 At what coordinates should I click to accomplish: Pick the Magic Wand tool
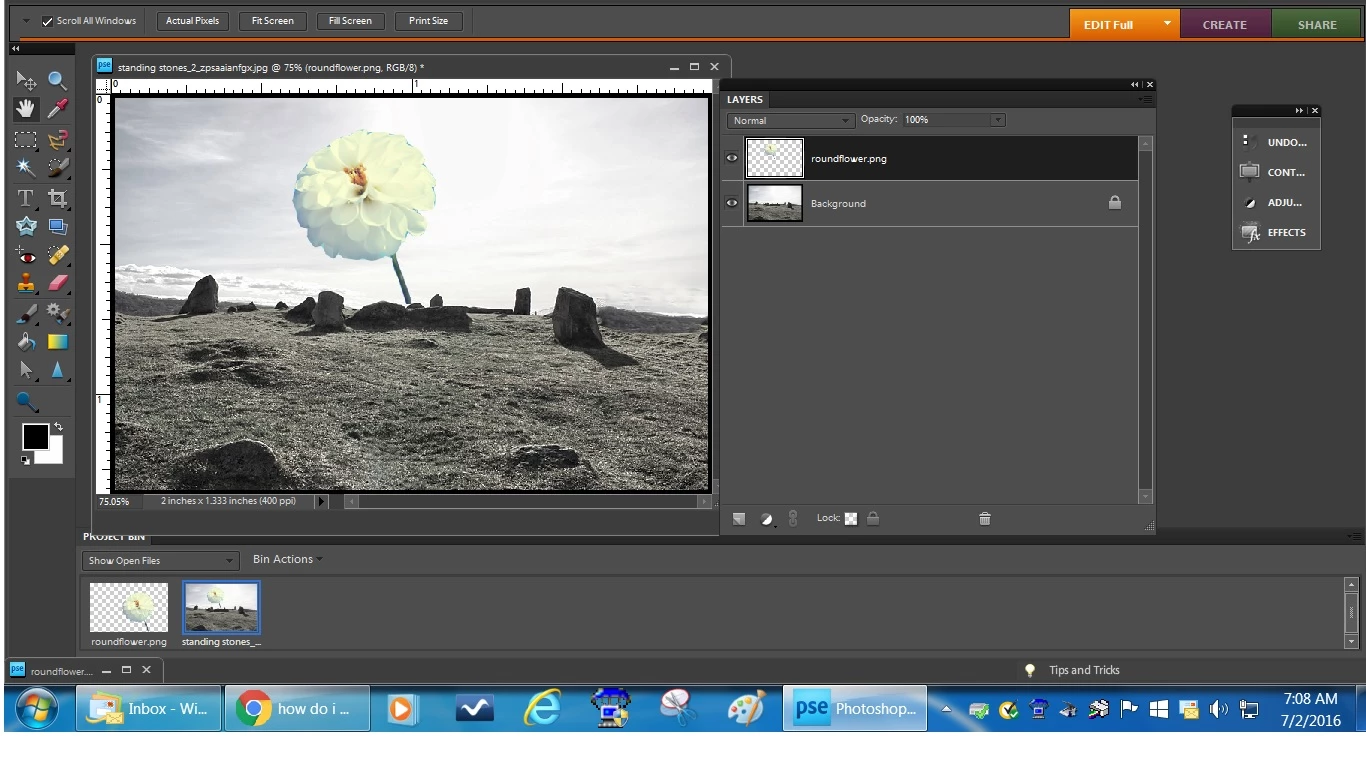pyautogui.click(x=26, y=168)
